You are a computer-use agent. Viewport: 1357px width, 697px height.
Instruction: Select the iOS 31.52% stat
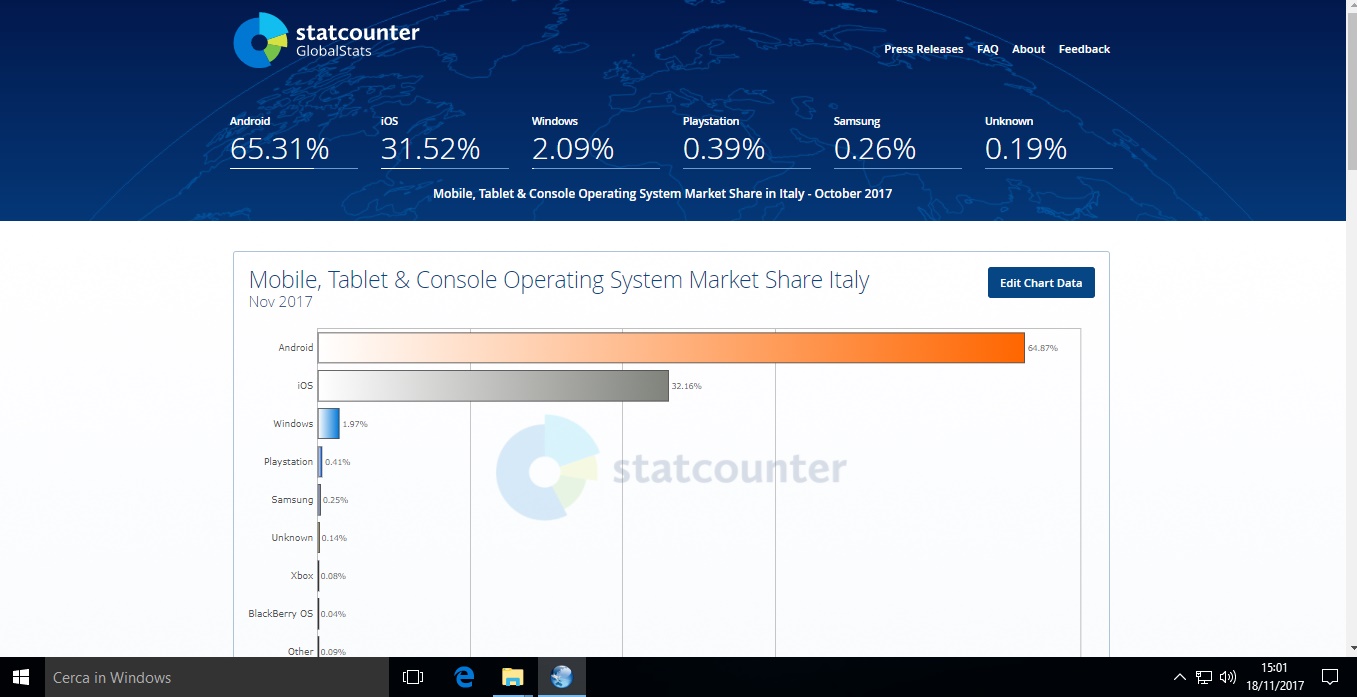coord(444,141)
